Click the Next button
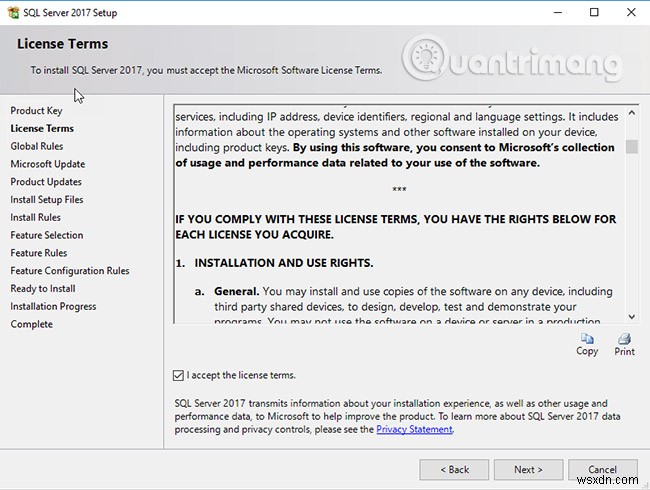 click(x=529, y=470)
